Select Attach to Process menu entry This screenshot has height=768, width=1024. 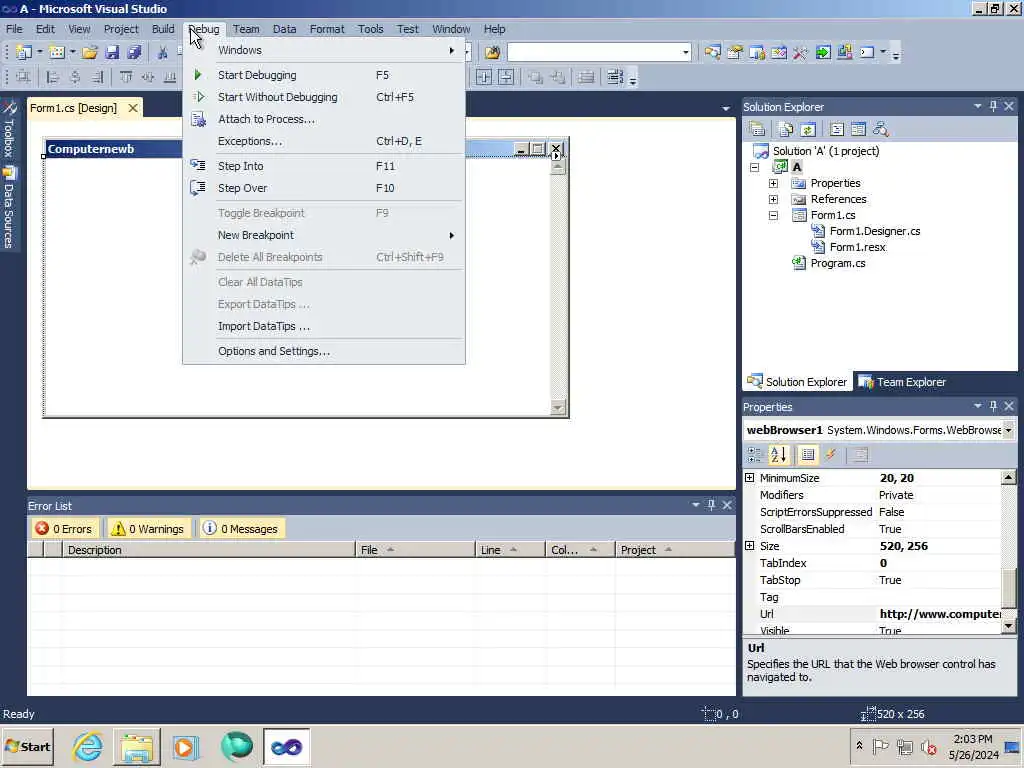pyautogui.click(x=324, y=120)
